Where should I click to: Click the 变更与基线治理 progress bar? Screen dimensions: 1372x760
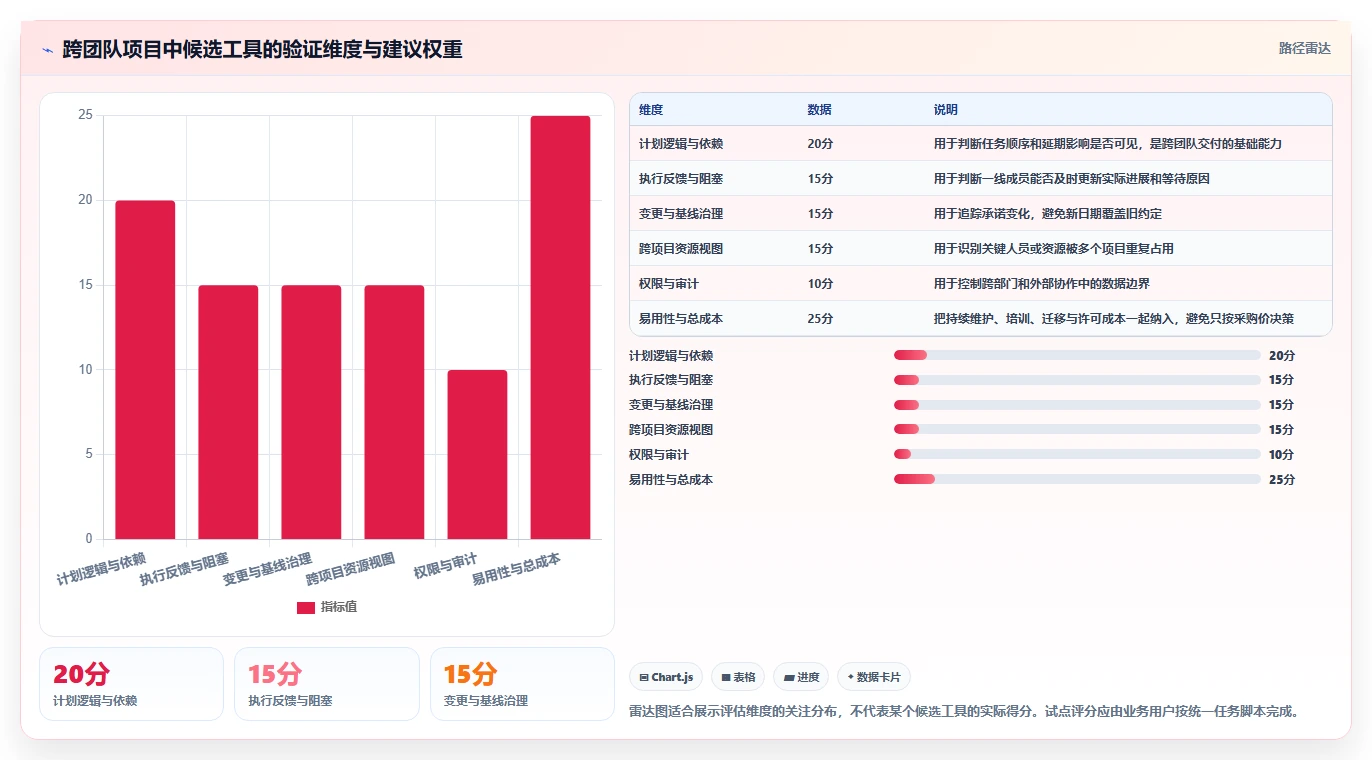click(x=1077, y=405)
